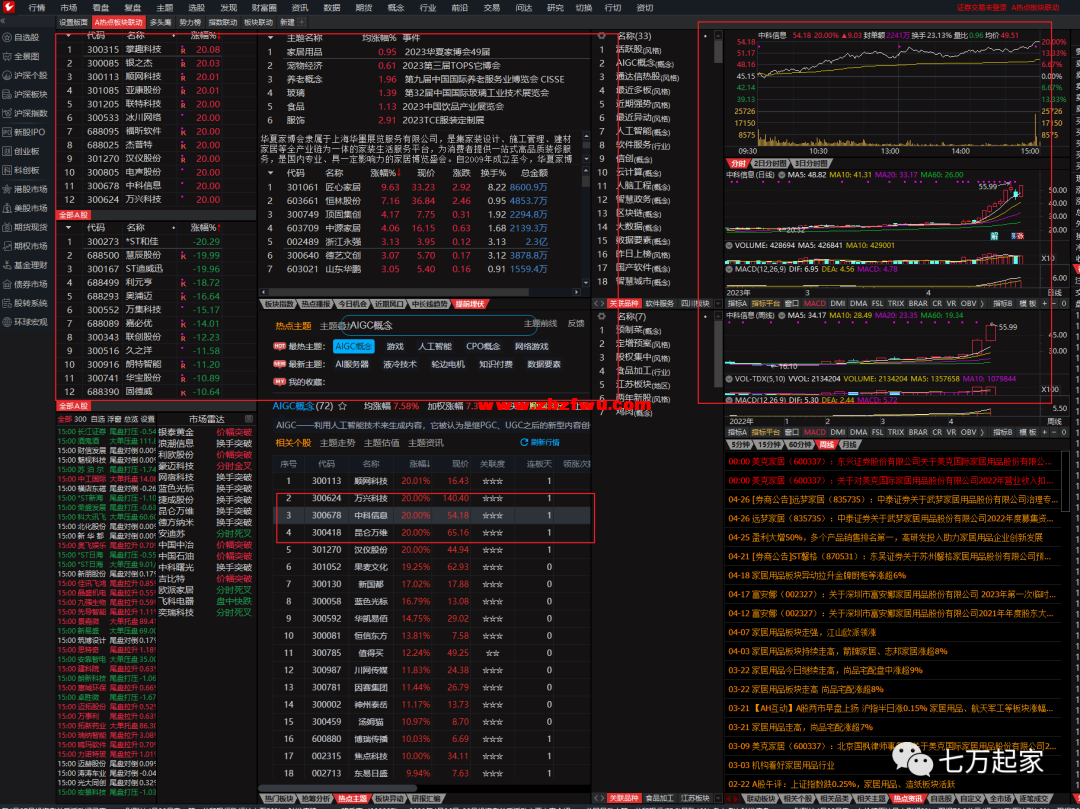Switch to the 多头鹰 layout tab
Image resolution: width=1080 pixels, height=809 pixels.
tap(161, 21)
